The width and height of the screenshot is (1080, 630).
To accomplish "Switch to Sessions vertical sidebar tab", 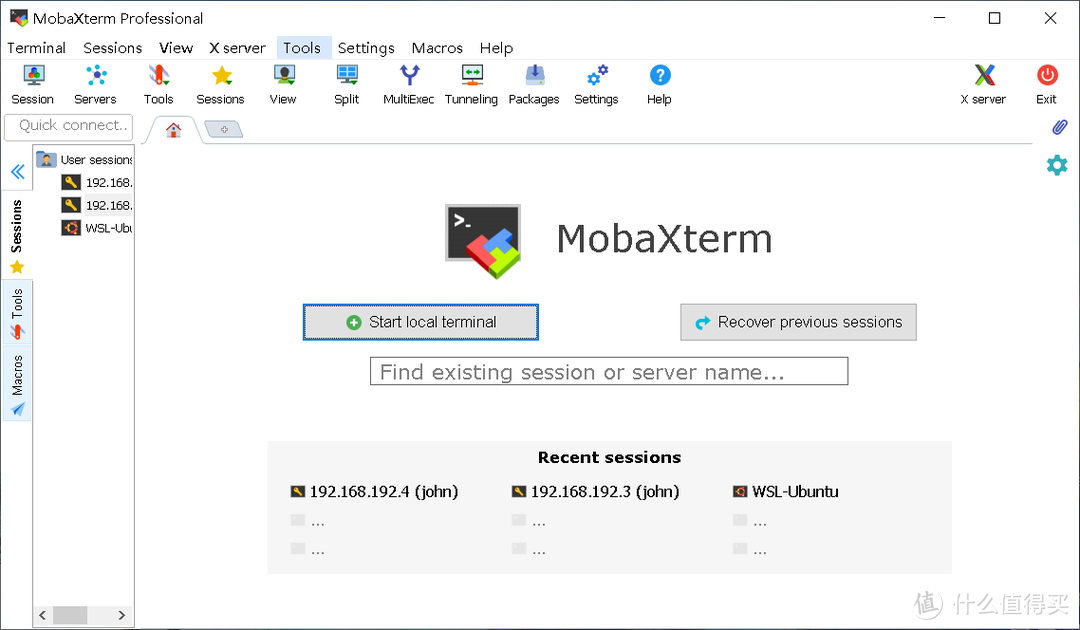I will point(17,235).
